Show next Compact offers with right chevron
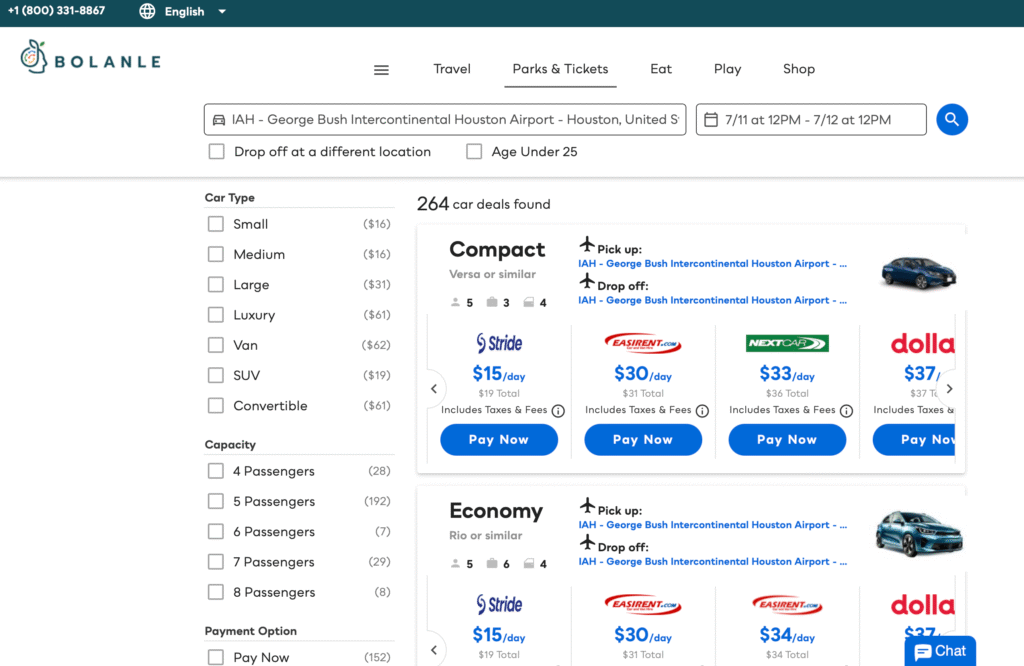 (x=950, y=389)
